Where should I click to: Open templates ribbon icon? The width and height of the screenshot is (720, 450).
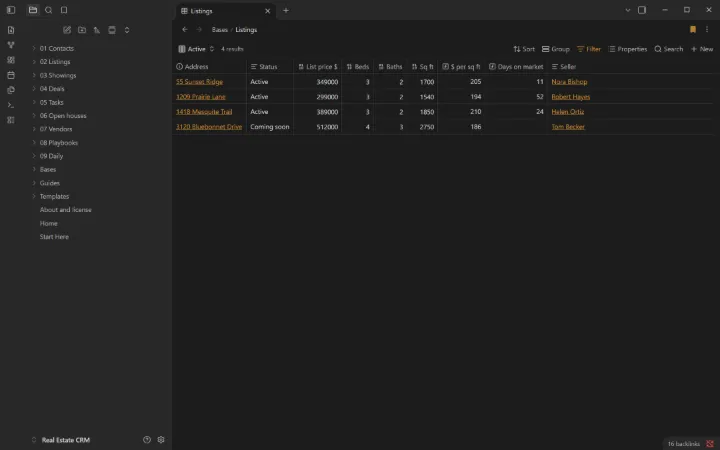(x=11, y=90)
